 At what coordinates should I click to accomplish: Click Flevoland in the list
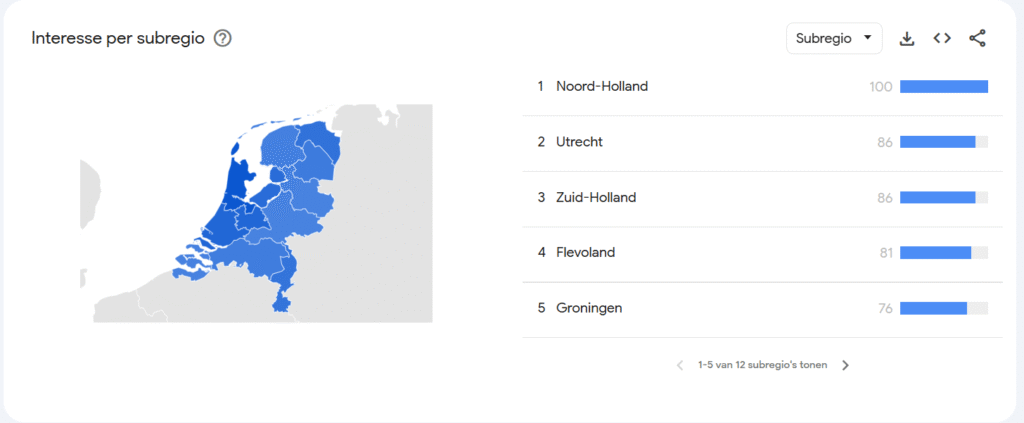click(585, 252)
